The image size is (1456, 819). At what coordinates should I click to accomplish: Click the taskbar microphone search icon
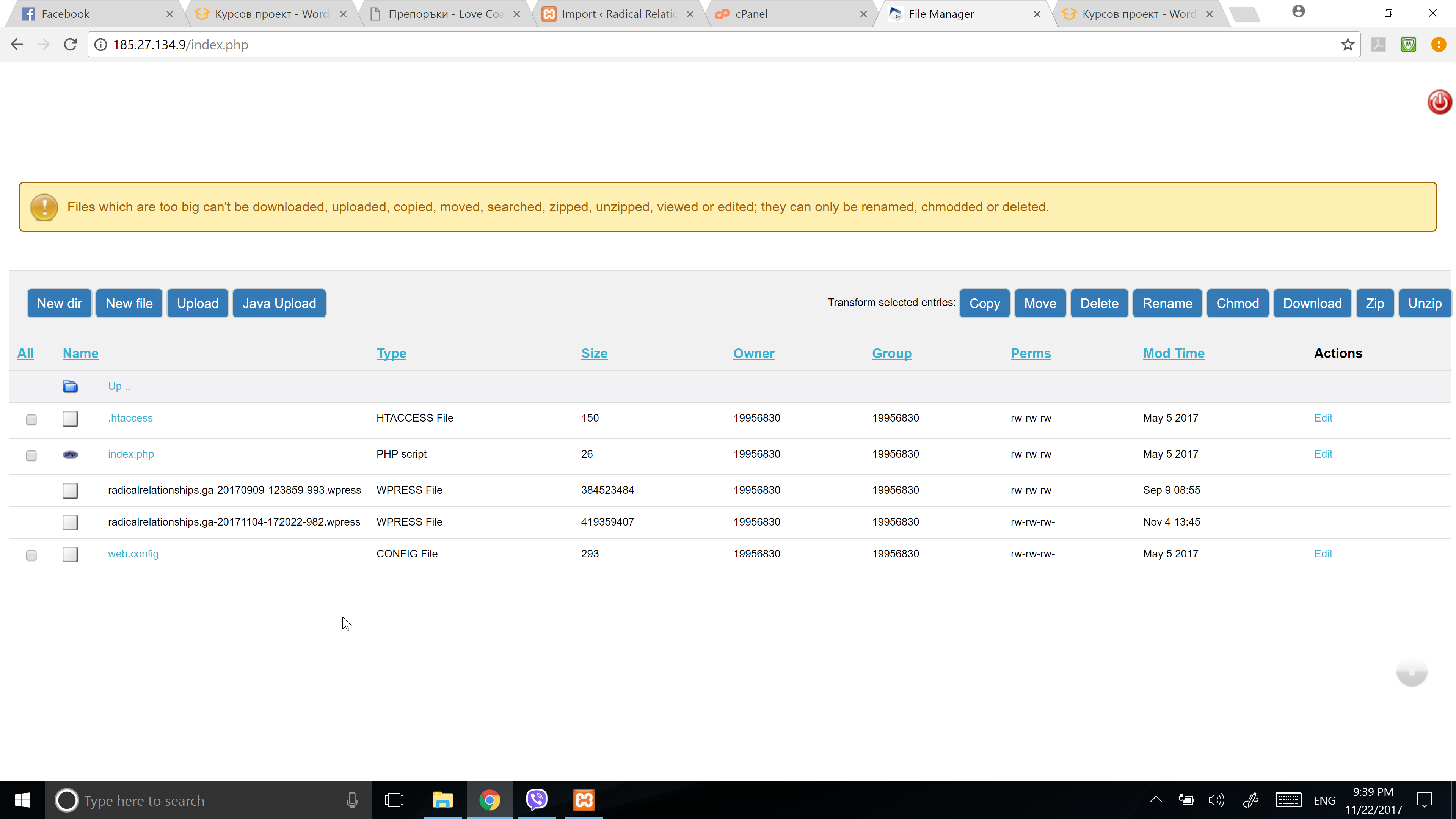pyautogui.click(x=351, y=800)
